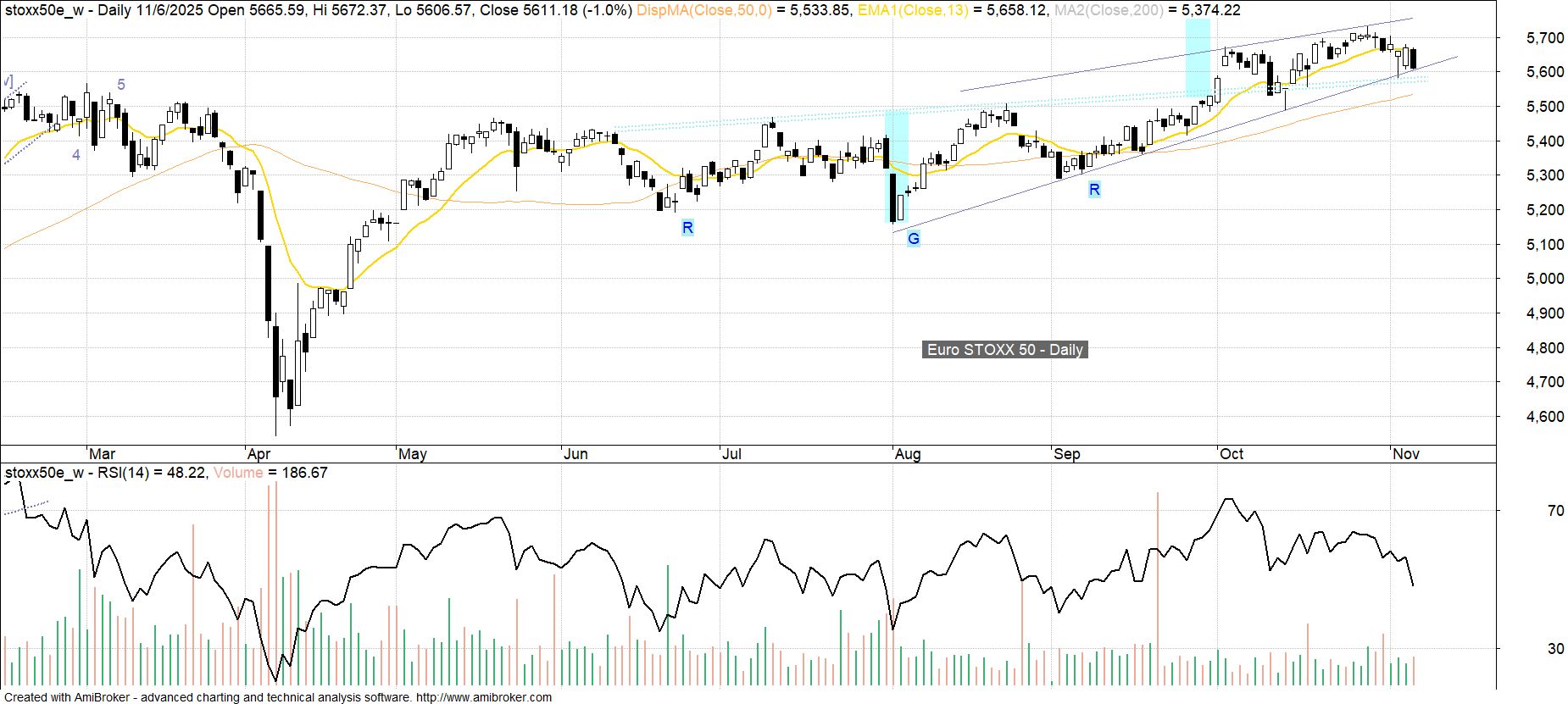Click the Euro STOXX 50 - Daily label
The image size is (1568, 704).
pos(1004,350)
